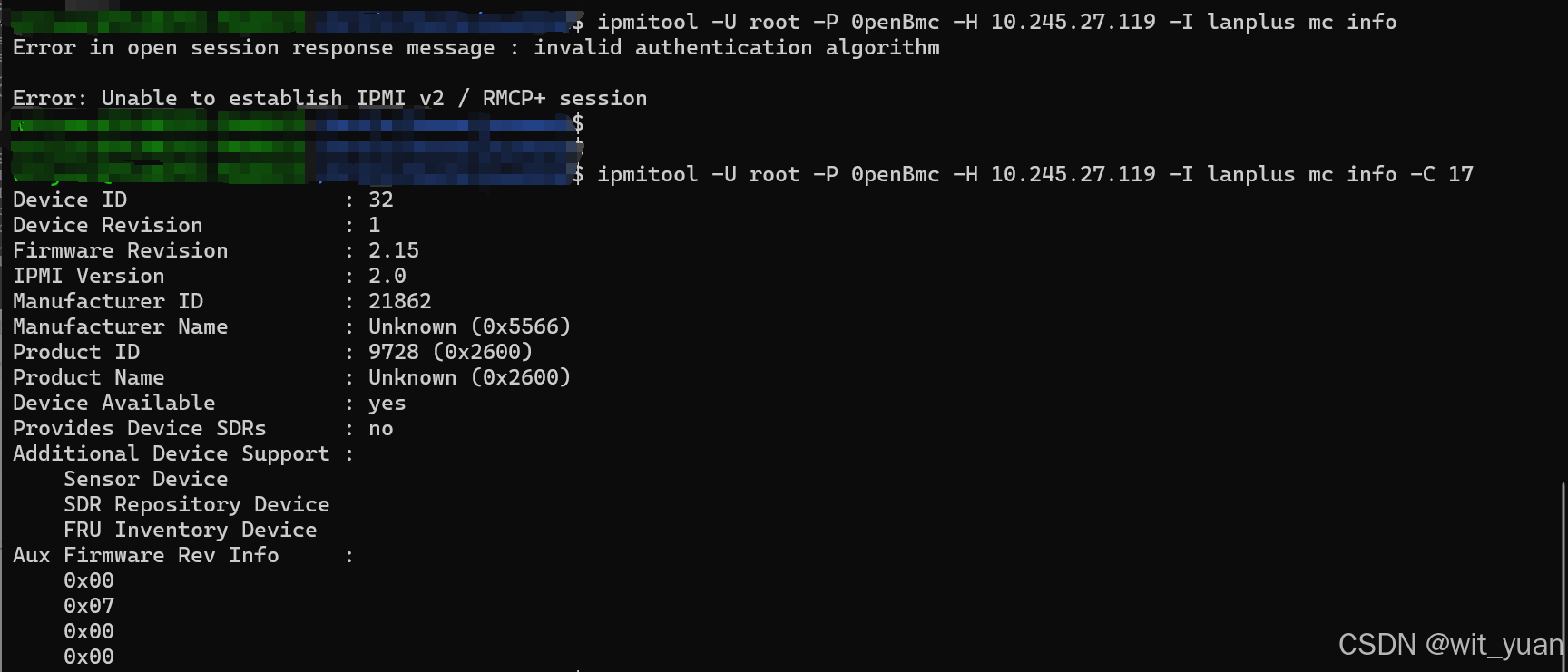Click the Manufacturer ID value 21862
1568x672 pixels.
(x=400, y=301)
